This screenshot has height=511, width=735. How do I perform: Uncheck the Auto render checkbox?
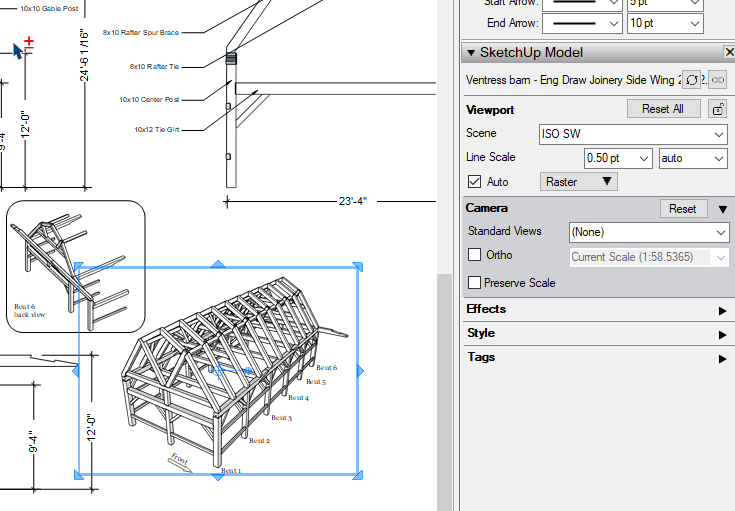474,181
